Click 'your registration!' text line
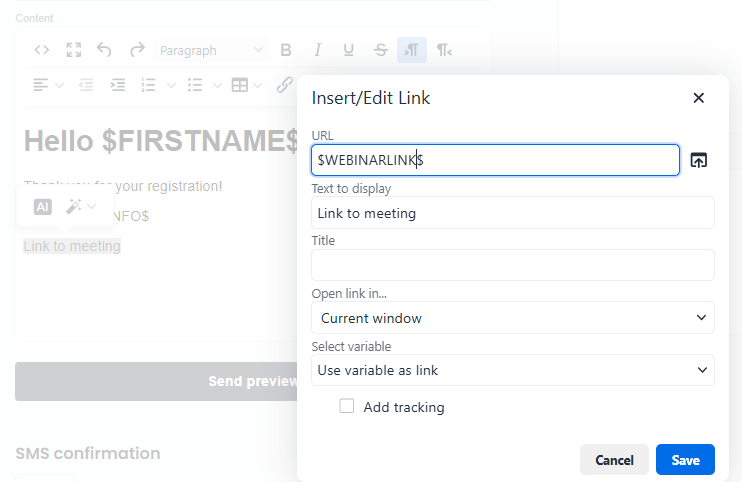Screen dimensions: 742x482 pos(168,186)
